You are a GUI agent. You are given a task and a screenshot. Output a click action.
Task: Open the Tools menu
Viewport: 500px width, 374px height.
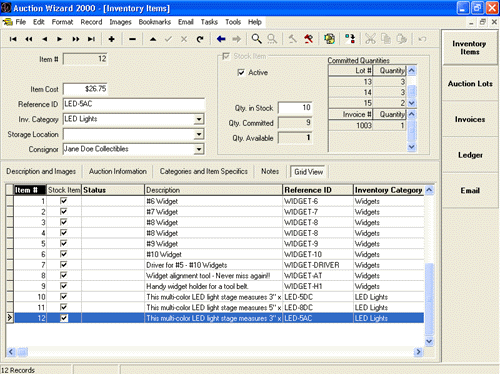233,22
